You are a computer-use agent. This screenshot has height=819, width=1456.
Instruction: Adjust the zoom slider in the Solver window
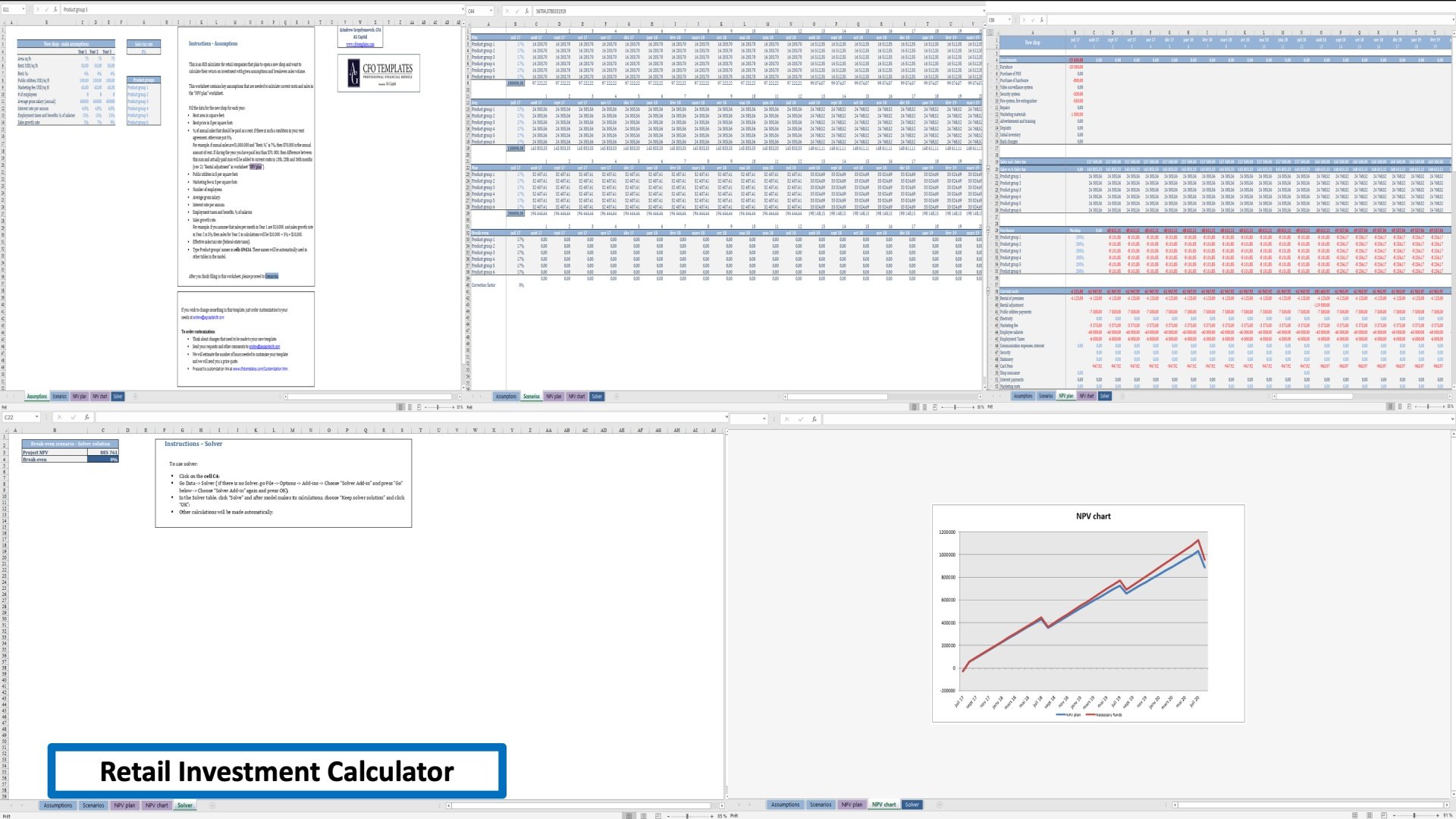pyautogui.click(x=688, y=816)
